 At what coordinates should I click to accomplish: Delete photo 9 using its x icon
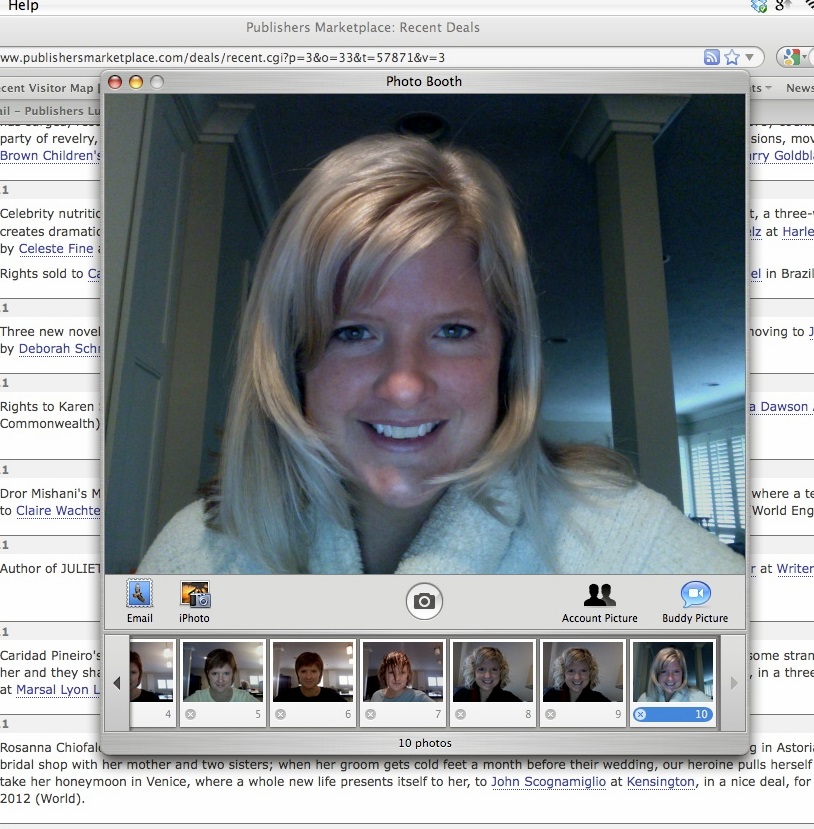tap(550, 714)
